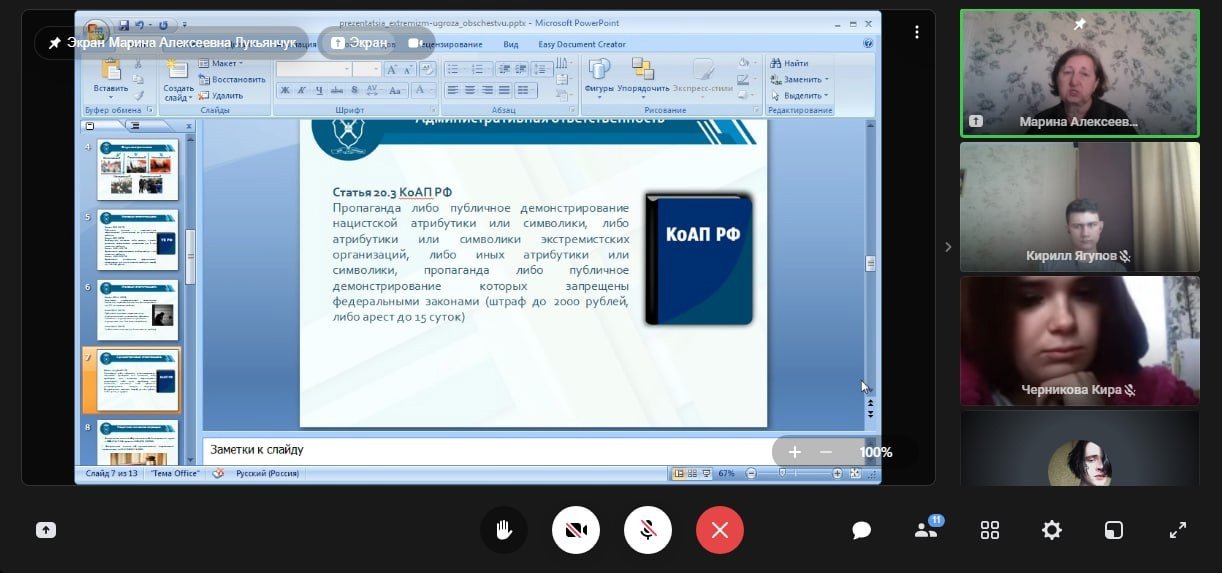
Task: Open the Easy Document Creator tab
Action: [x=582, y=45]
